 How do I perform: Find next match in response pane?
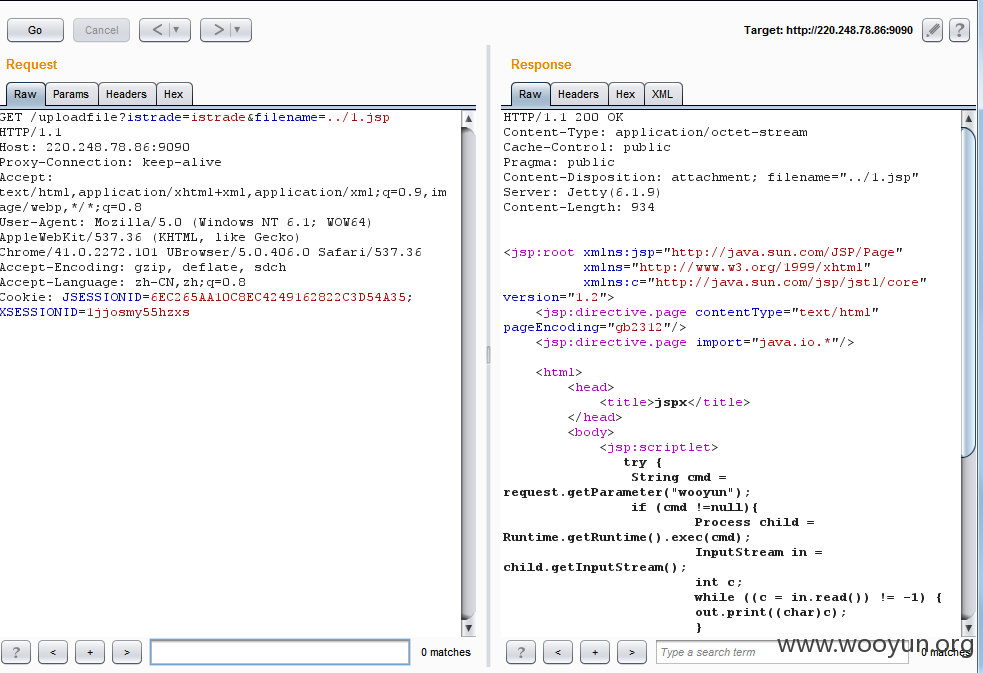click(631, 652)
